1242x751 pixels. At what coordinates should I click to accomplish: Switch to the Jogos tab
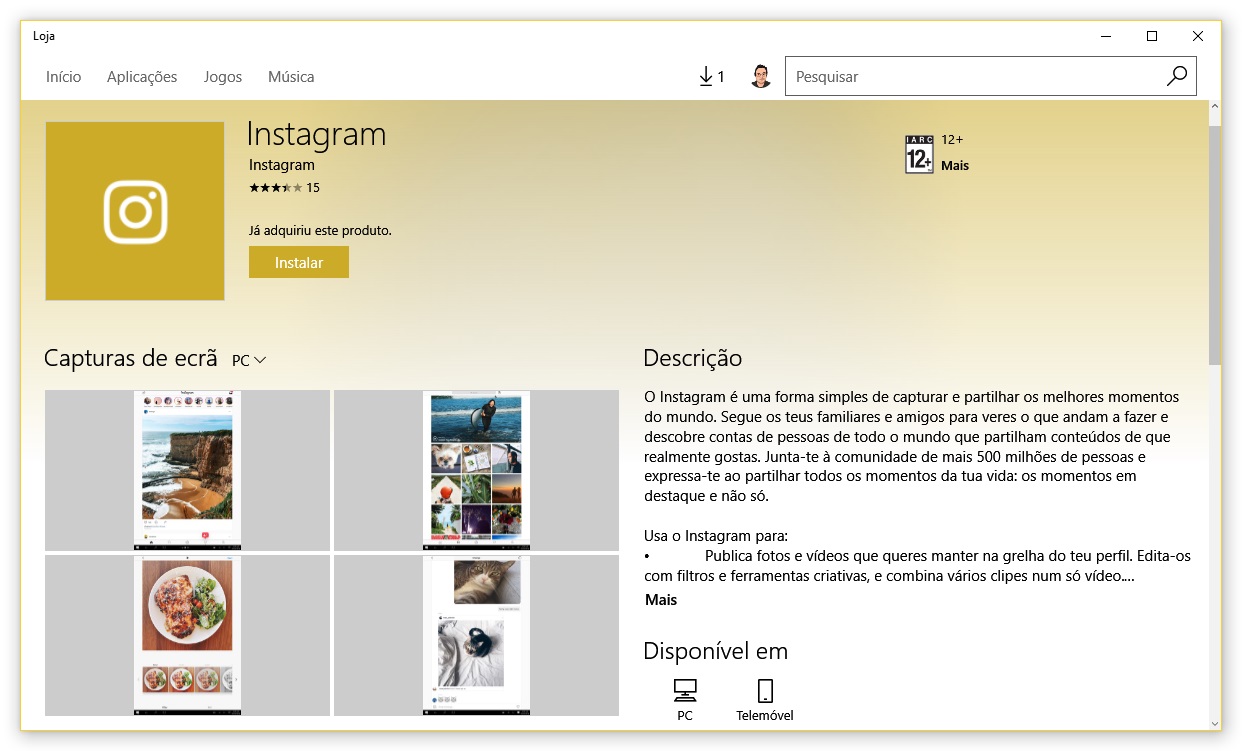click(x=223, y=77)
